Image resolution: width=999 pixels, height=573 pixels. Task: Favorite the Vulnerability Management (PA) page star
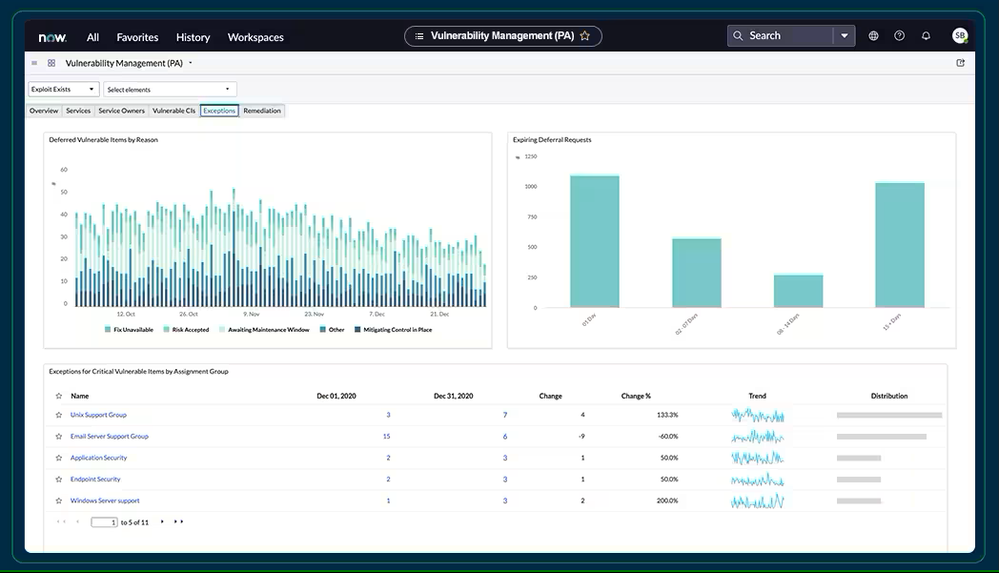(585, 36)
